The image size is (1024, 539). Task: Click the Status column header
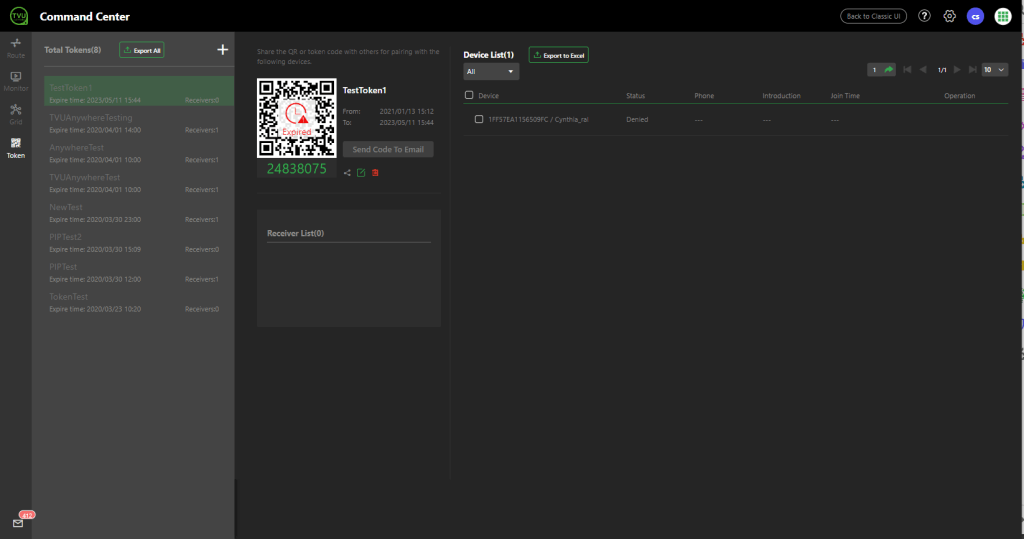[635, 95]
